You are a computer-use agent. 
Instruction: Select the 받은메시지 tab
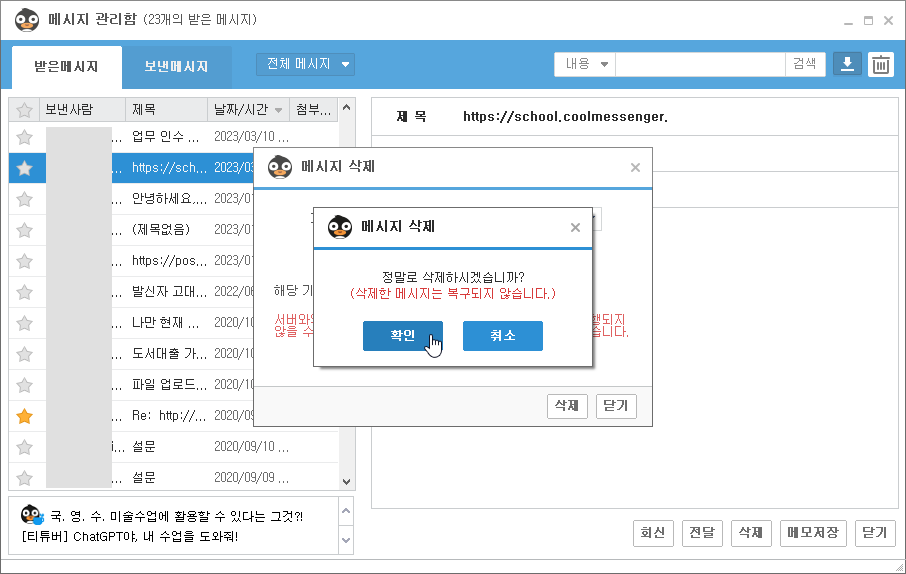(66, 67)
